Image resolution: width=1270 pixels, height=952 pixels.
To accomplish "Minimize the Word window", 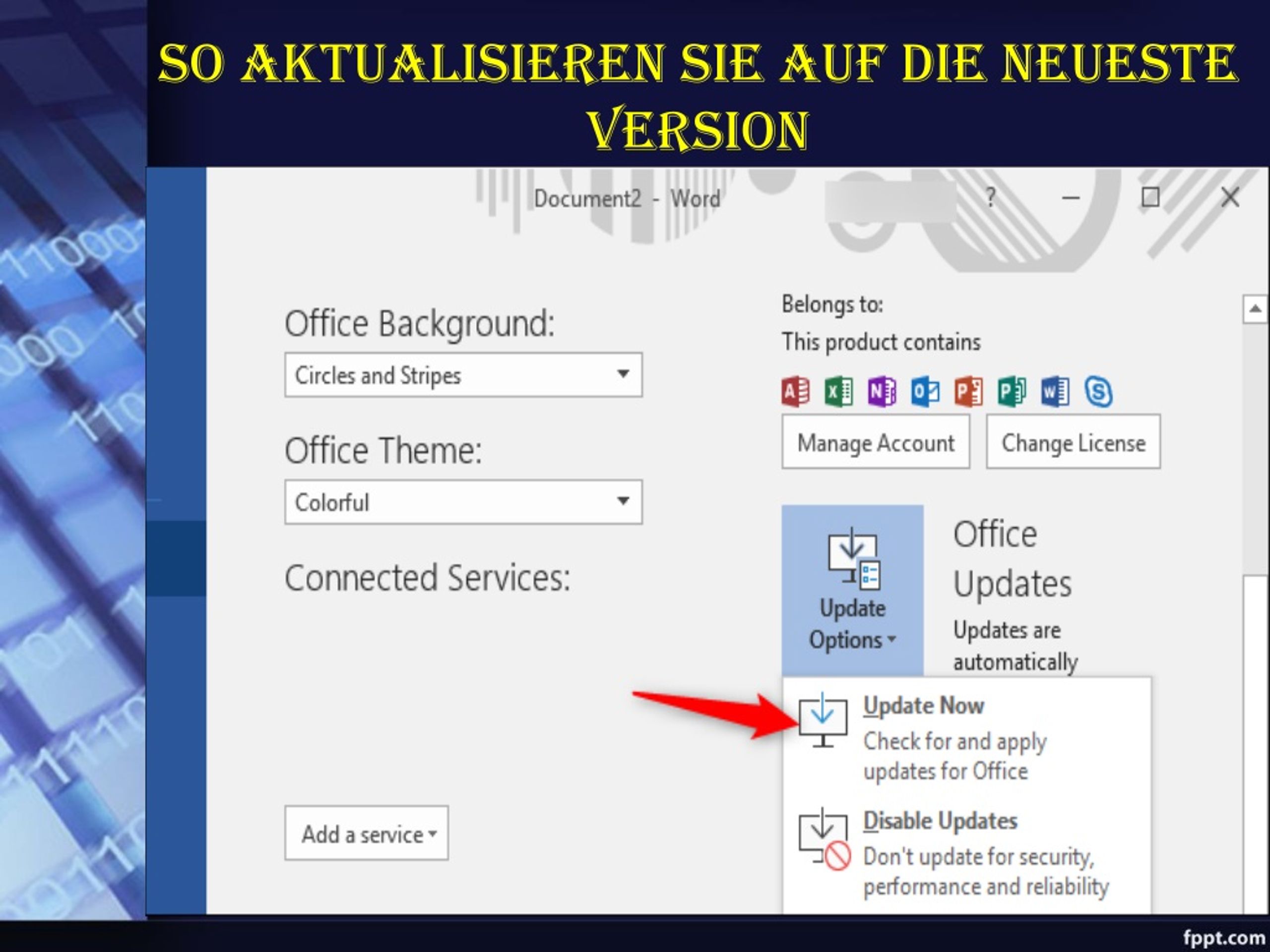I will point(1070,197).
